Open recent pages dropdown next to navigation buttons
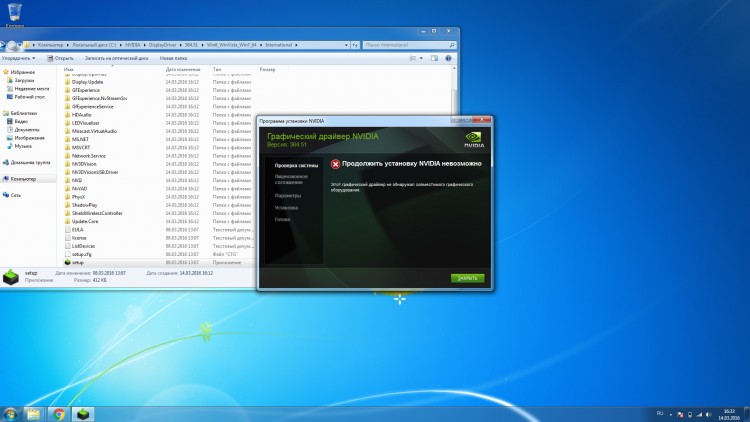The height and width of the screenshot is (422, 750). (x=20, y=45)
